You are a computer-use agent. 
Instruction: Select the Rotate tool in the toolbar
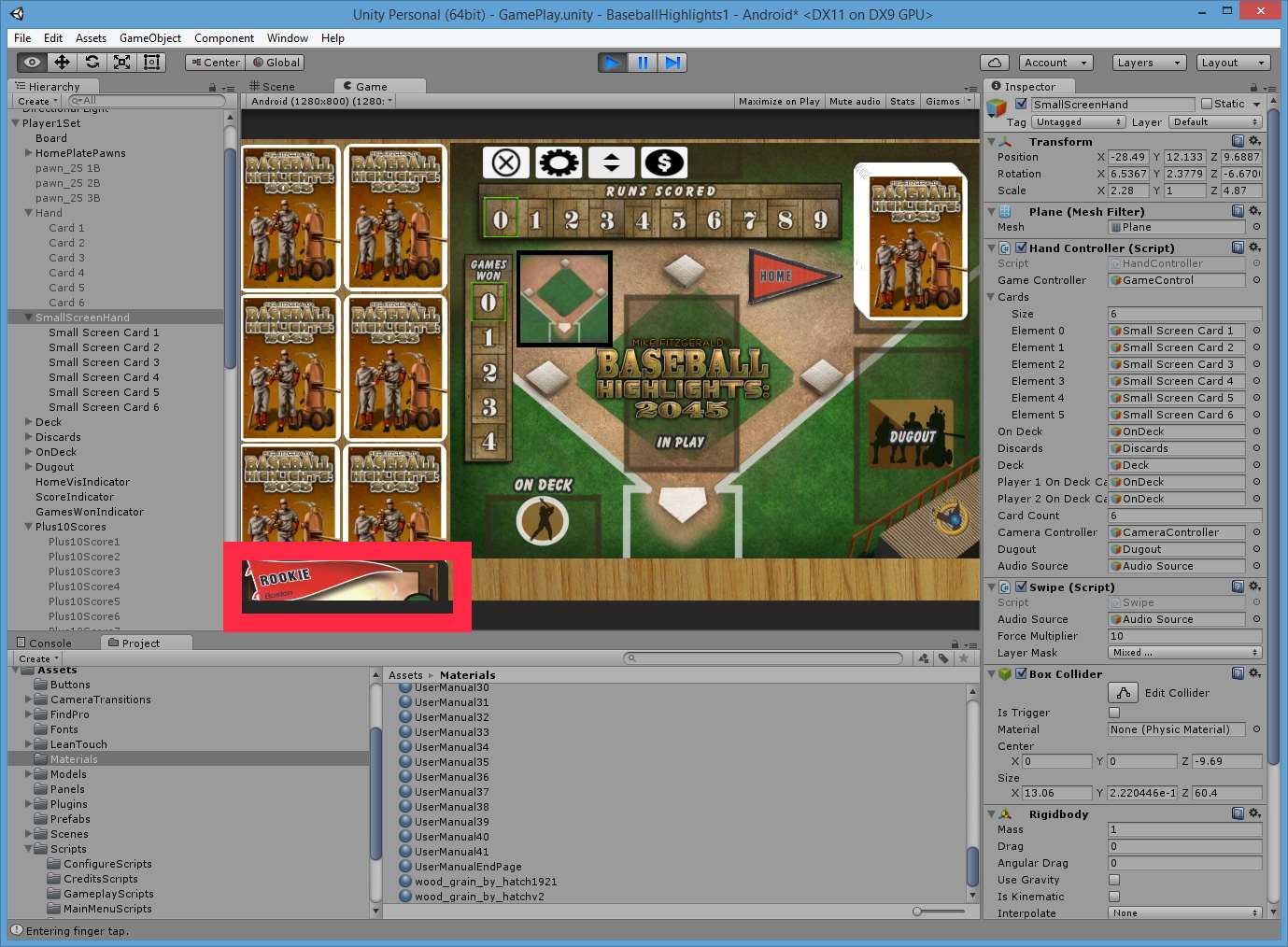pyautogui.click(x=92, y=62)
